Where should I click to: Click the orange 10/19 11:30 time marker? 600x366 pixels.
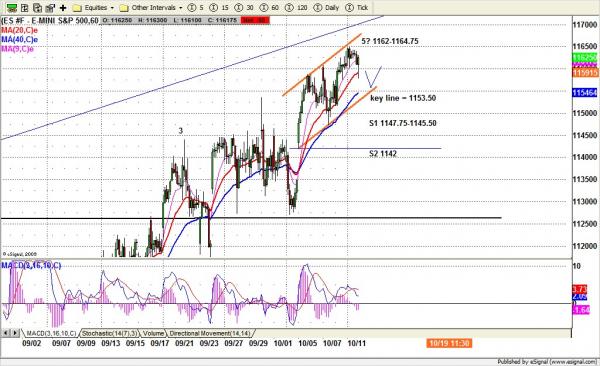point(449,343)
